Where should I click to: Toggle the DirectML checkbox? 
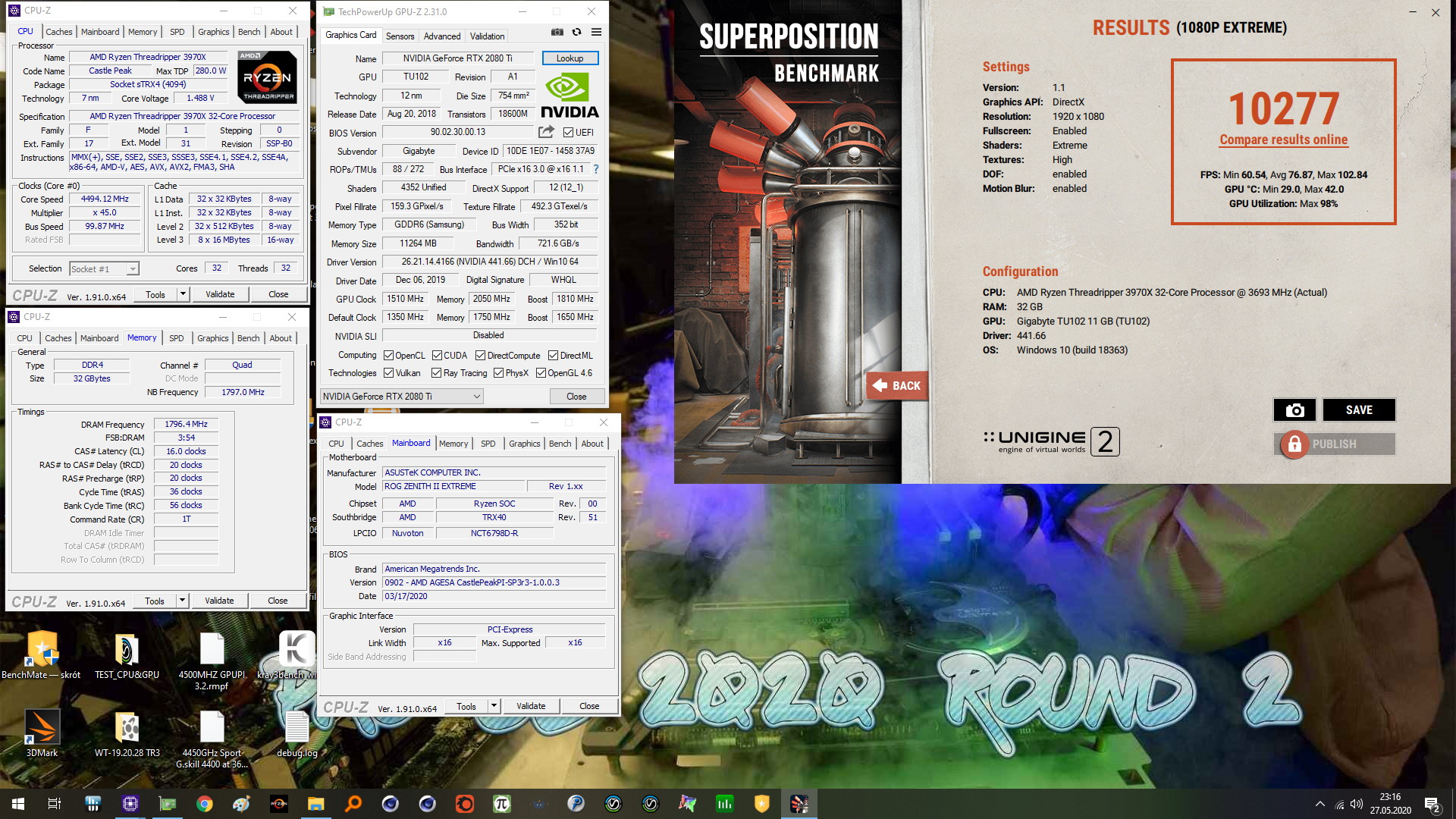553,356
